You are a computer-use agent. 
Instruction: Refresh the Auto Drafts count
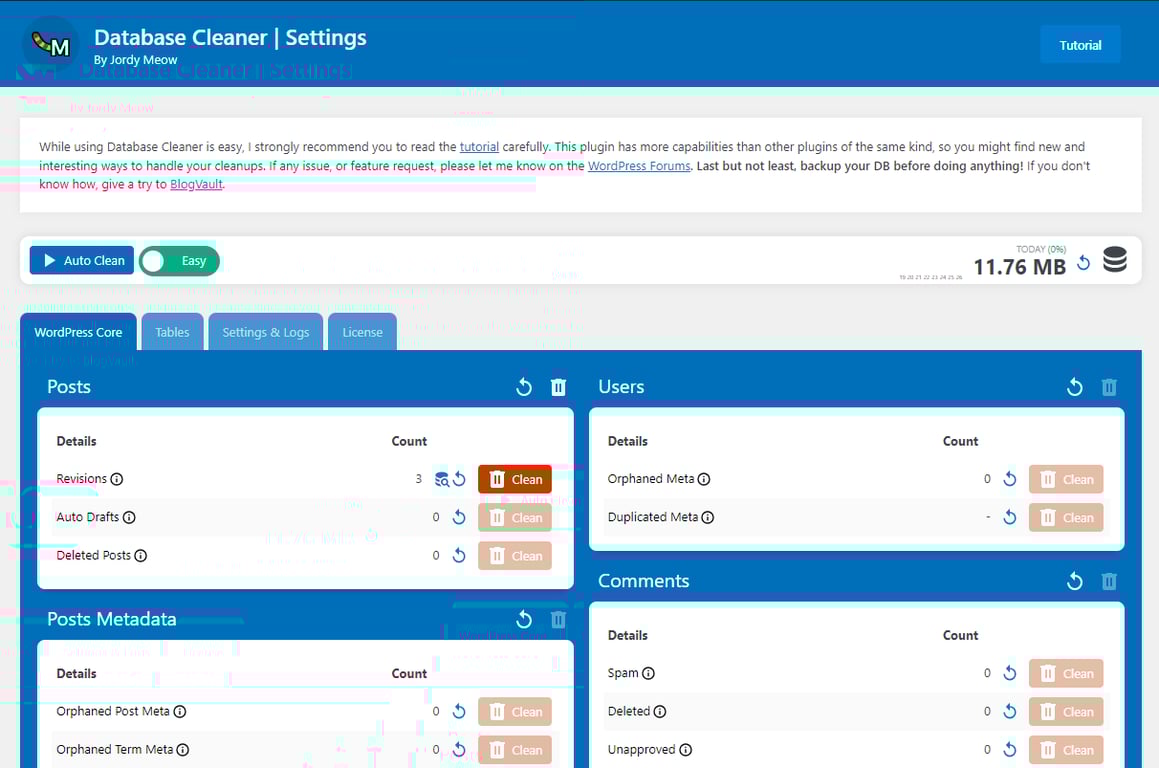click(459, 517)
